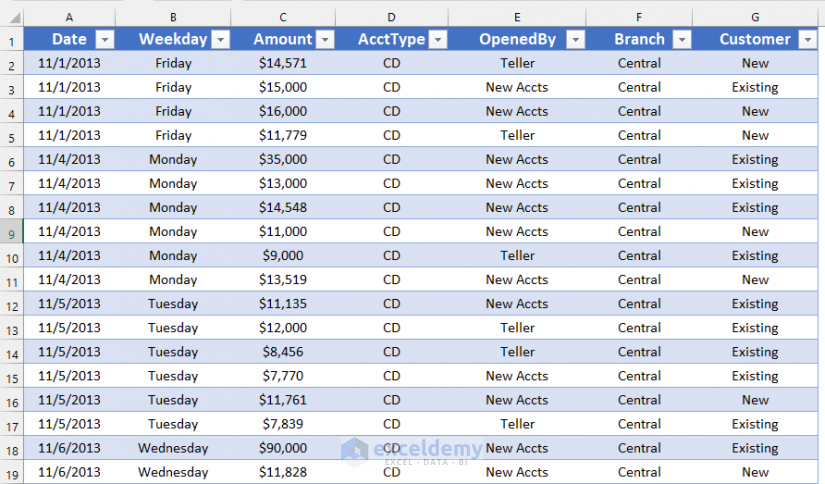Image resolution: width=825 pixels, height=484 pixels.
Task: Open the Weekday column filter dropdown
Action: pos(221,39)
